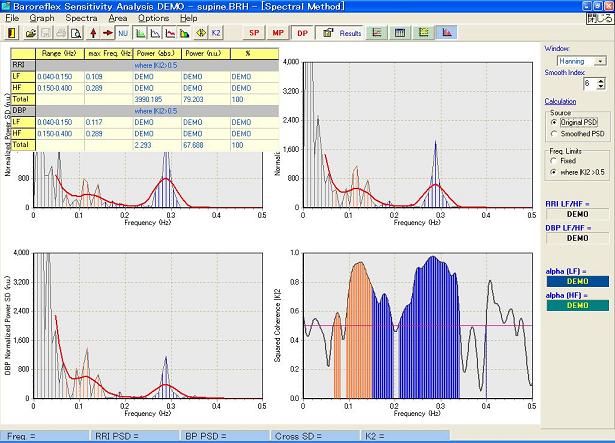The image size is (615, 443).
Task: Click the exit door icon in toolbar
Action: click(x=12, y=33)
